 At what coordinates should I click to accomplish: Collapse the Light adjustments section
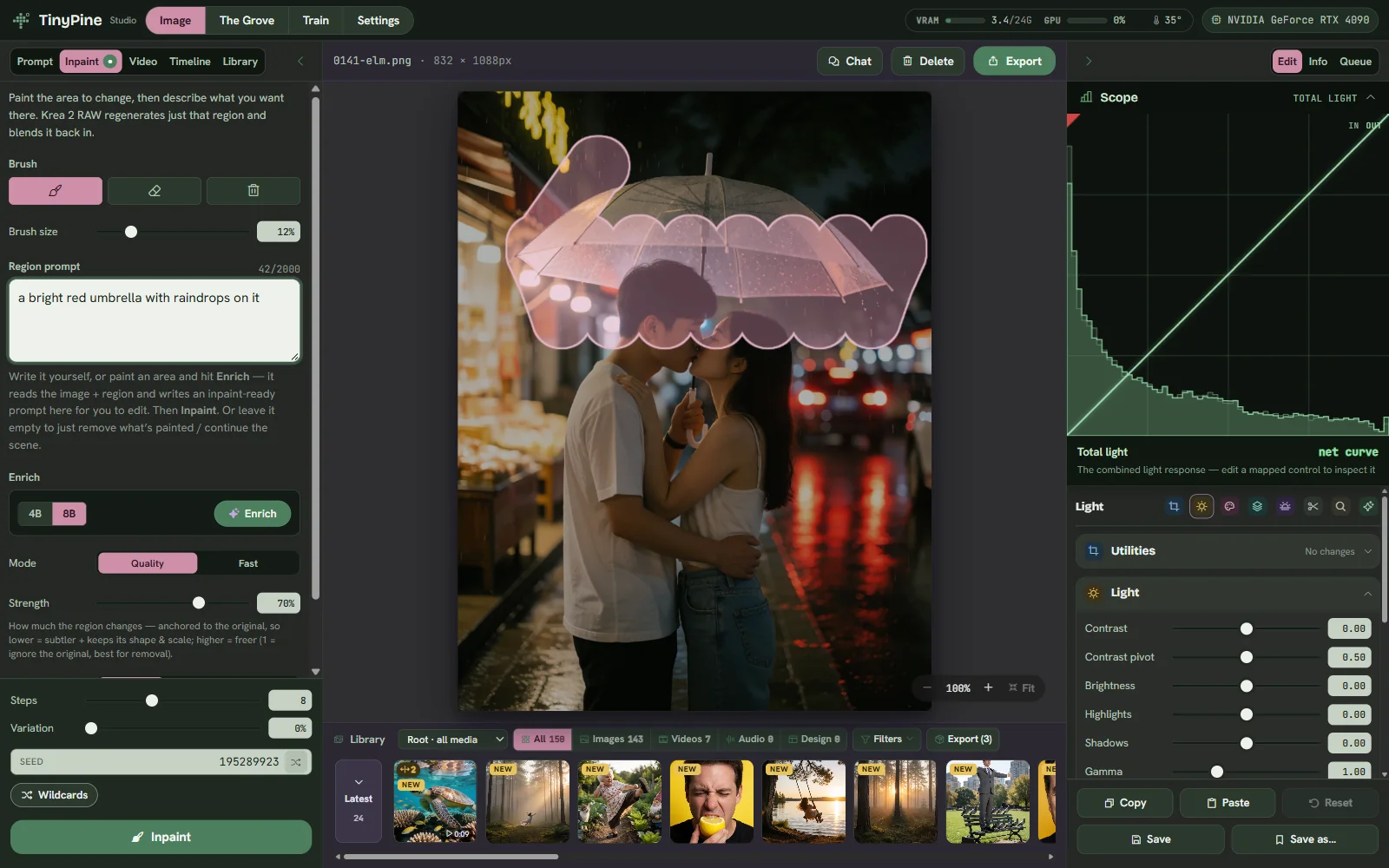pyautogui.click(x=1227, y=593)
